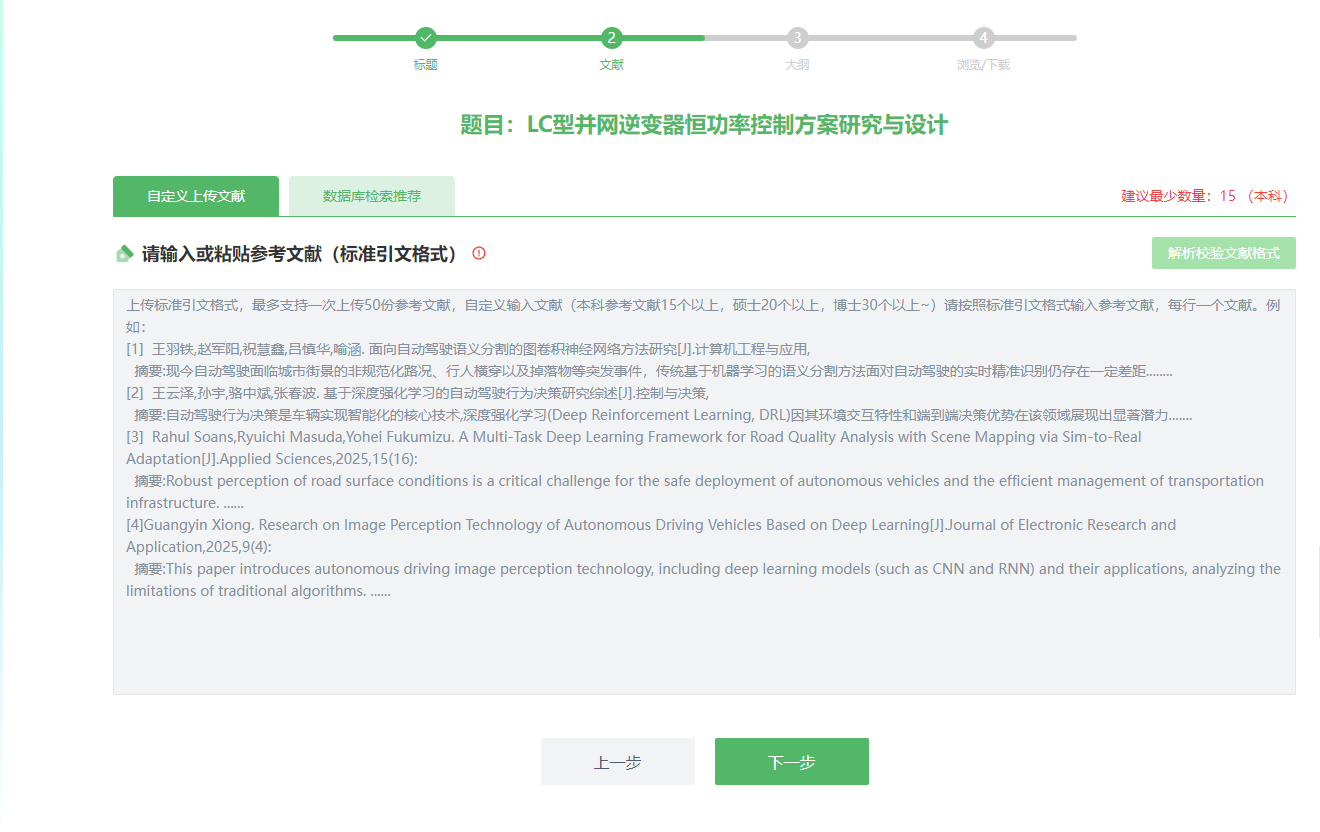The height and width of the screenshot is (832, 1320).
Task: Proceed with the 下一步 button
Action: (791, 762)
